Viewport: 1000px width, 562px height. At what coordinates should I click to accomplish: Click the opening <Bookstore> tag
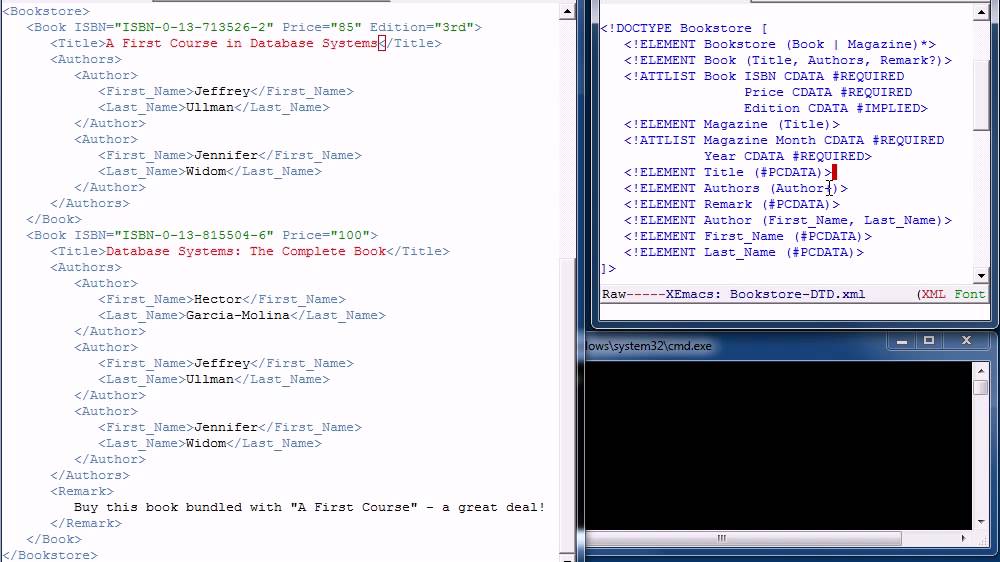[47, 11]
